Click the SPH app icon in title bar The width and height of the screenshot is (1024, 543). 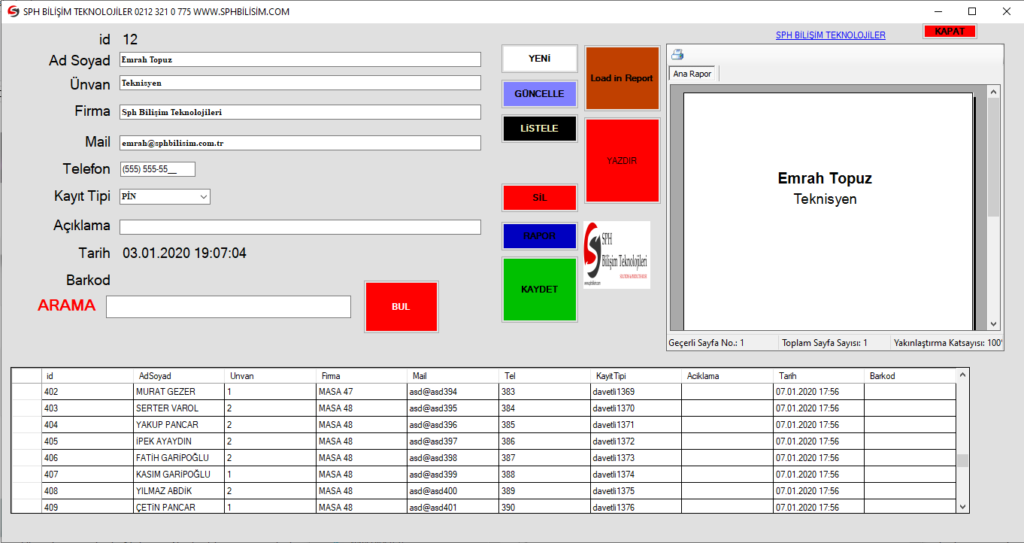click(12, 11)
